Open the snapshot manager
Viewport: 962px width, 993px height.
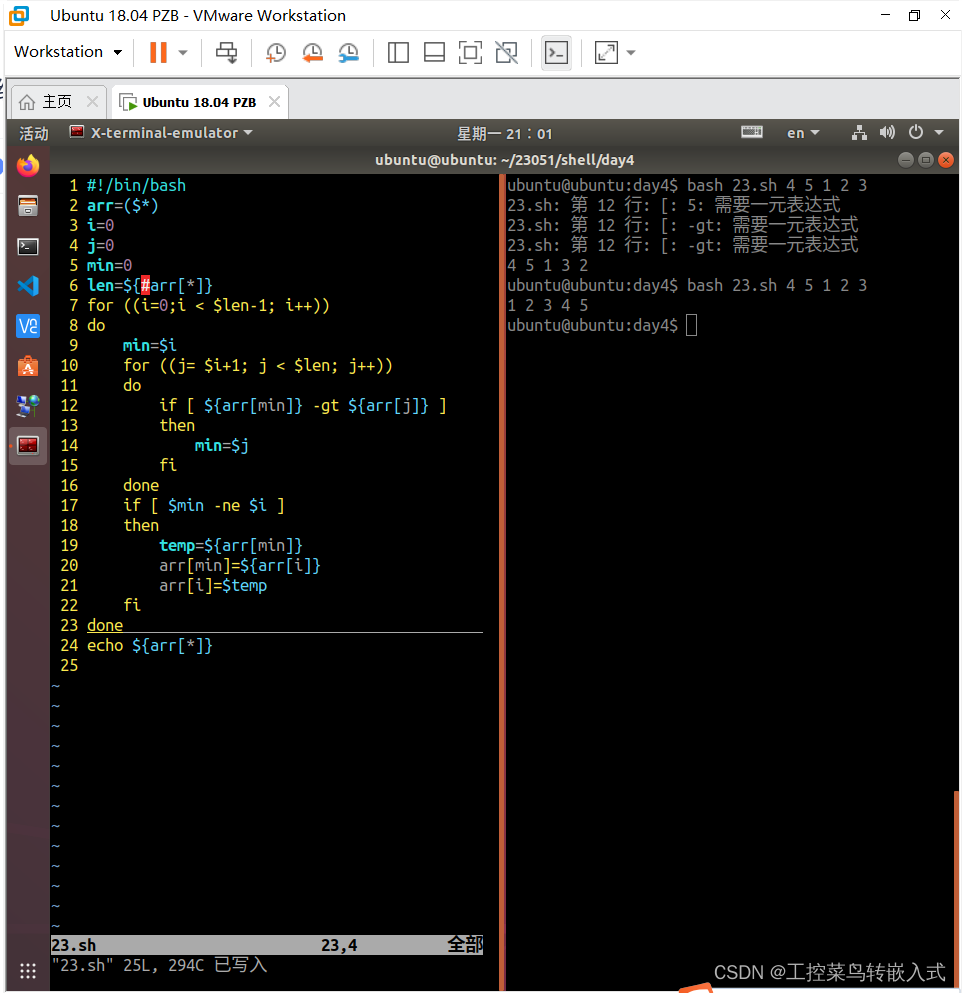tap(349, 52)
